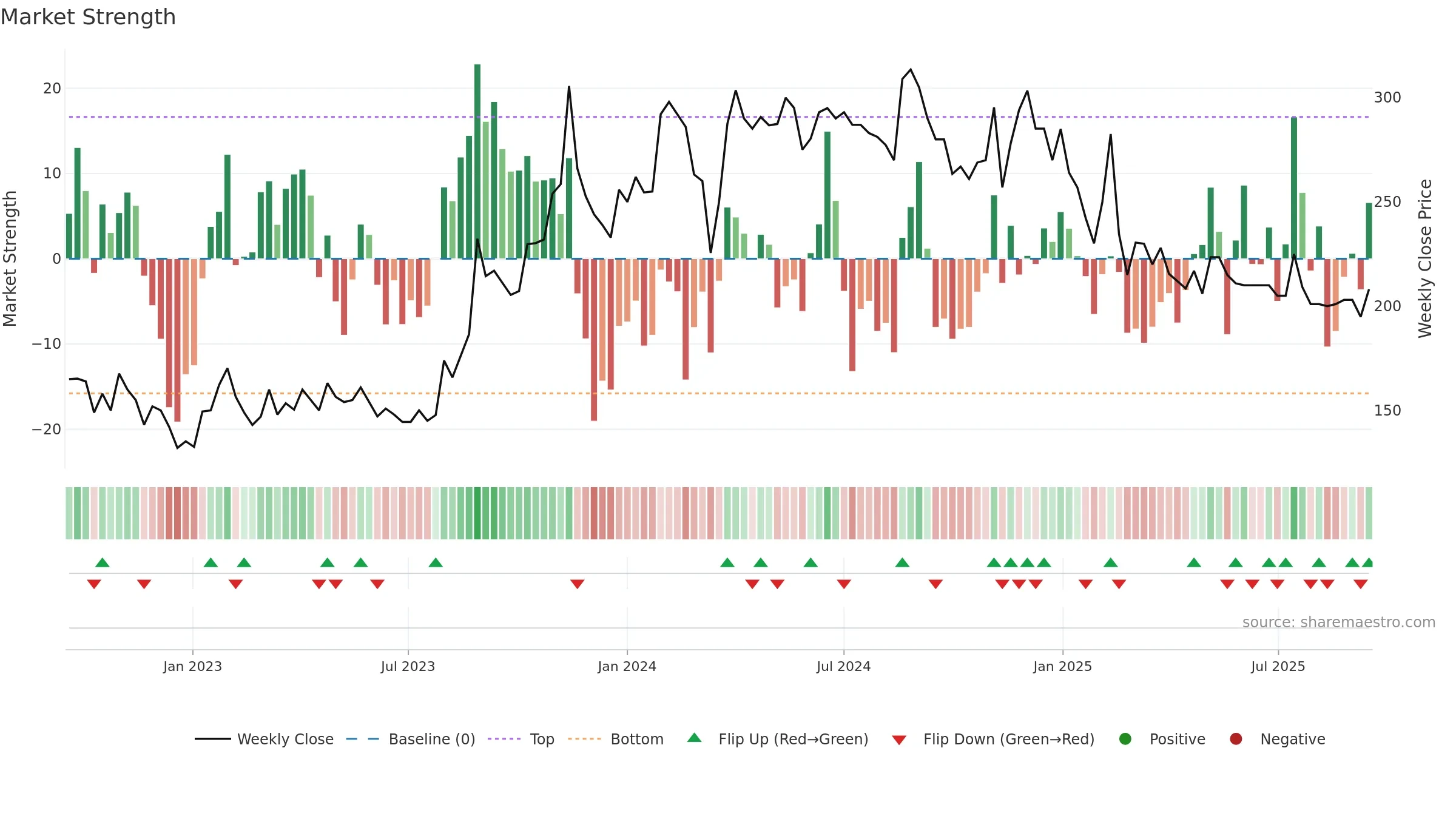
Task: Click the Jan 2023 x-axis label
Action: pyautogui.click(x=192, y=666)
